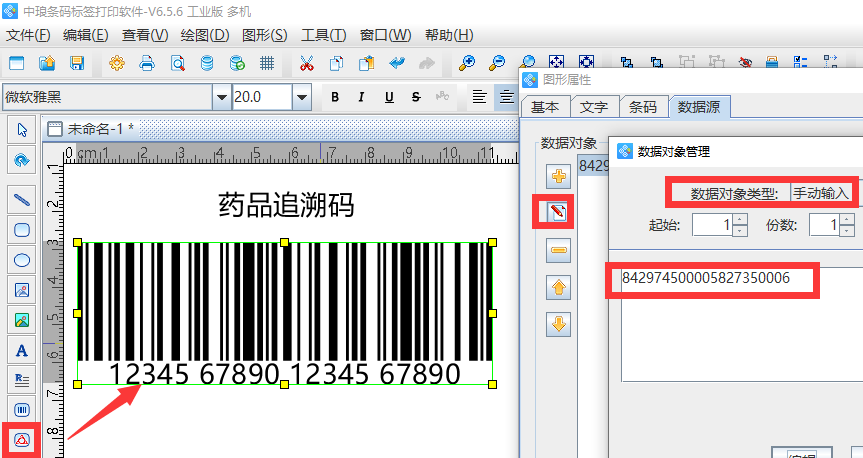Toggle the grid display icon
This screenshot has width=863, height=458.
(267, 63)
